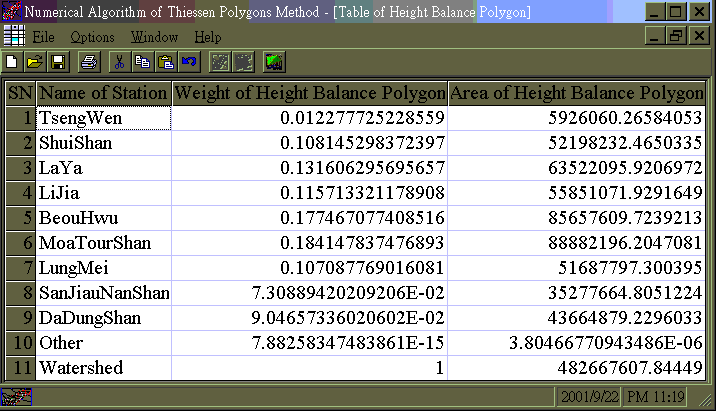Select the LiJia station cell

click(x=104, y=193)
